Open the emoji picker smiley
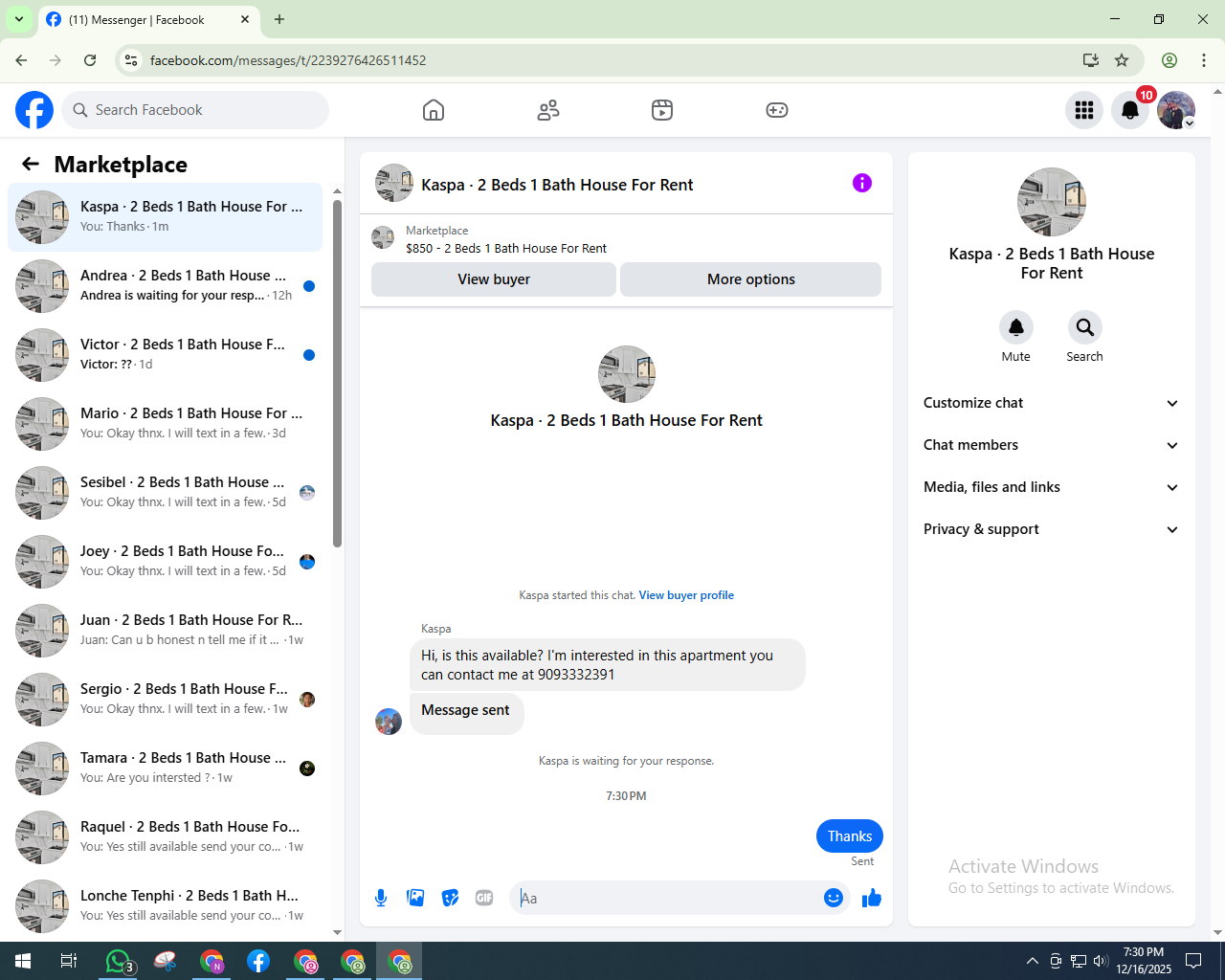The width and height of the screenshot is (1225, 980). tap(834, 898)
